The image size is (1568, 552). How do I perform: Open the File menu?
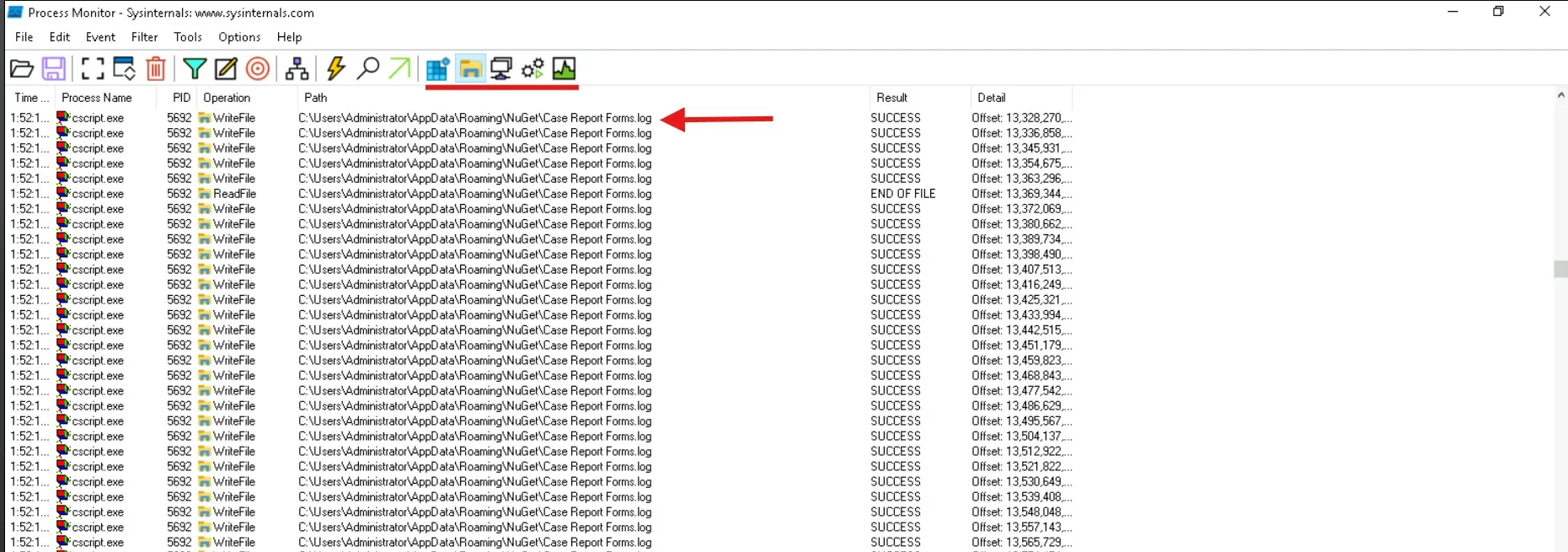(24, 37)
